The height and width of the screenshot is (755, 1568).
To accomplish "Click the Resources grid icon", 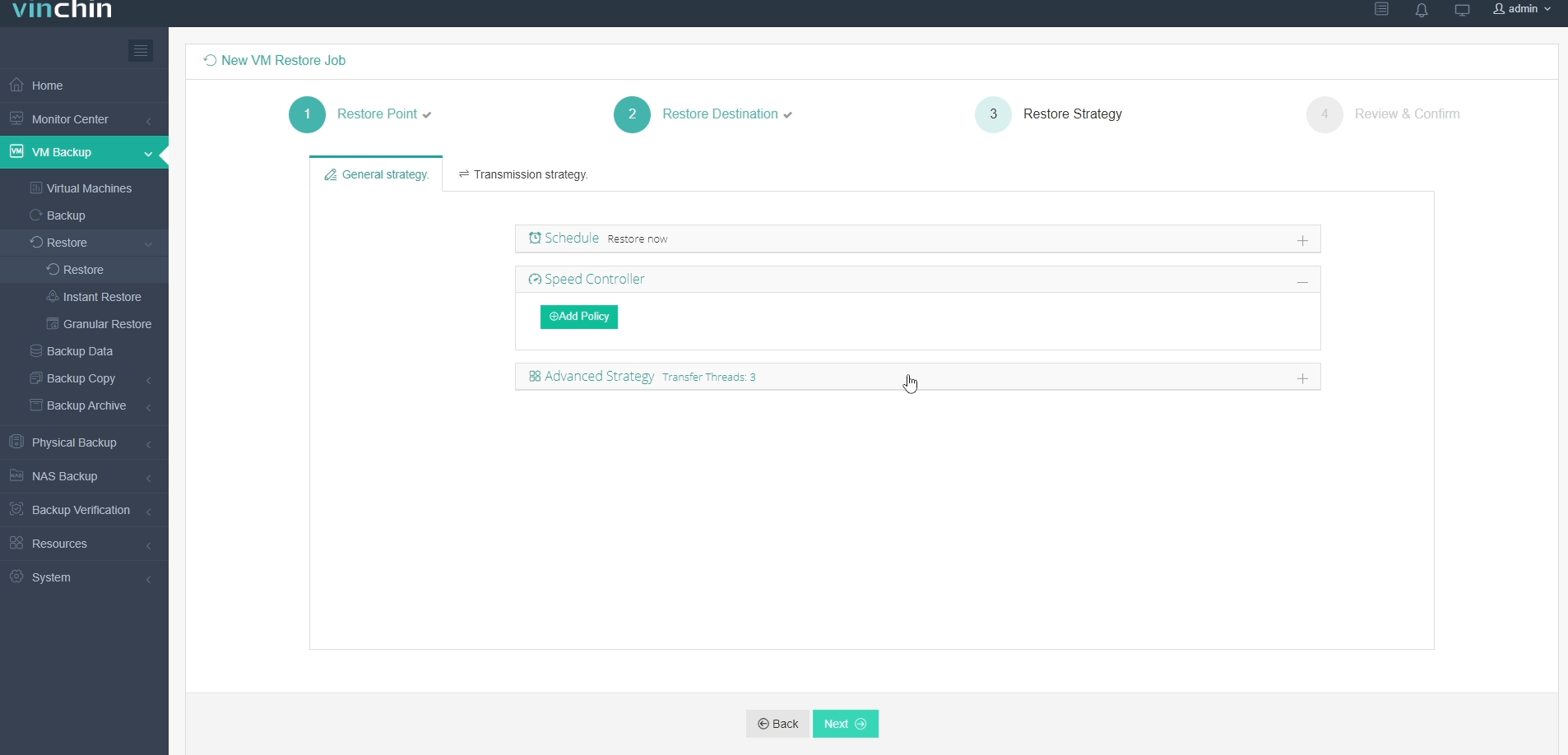I will [x=16, y=543].
